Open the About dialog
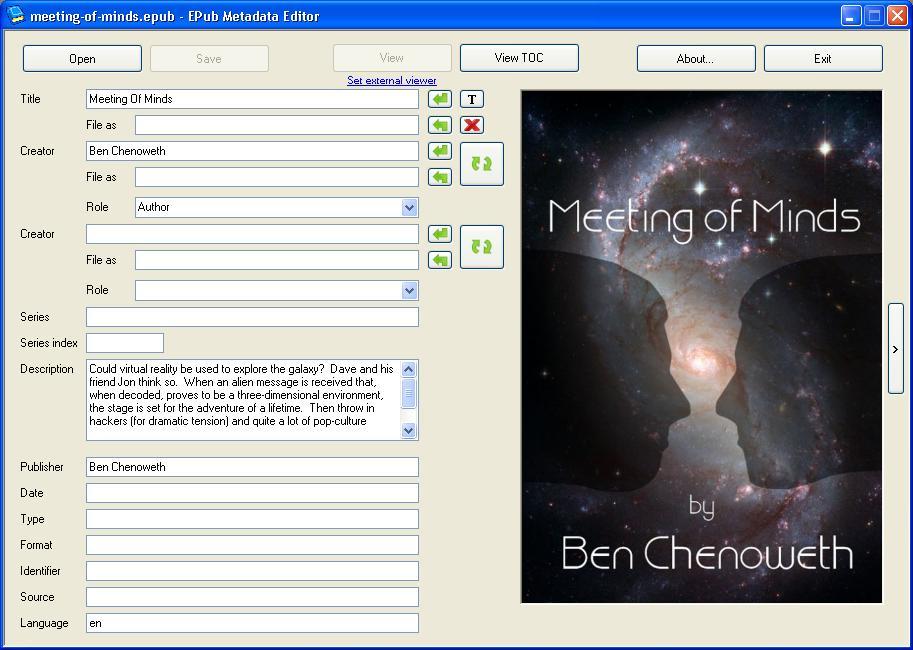This screenshot has width=913, height=650. click(x=695, y=58)
